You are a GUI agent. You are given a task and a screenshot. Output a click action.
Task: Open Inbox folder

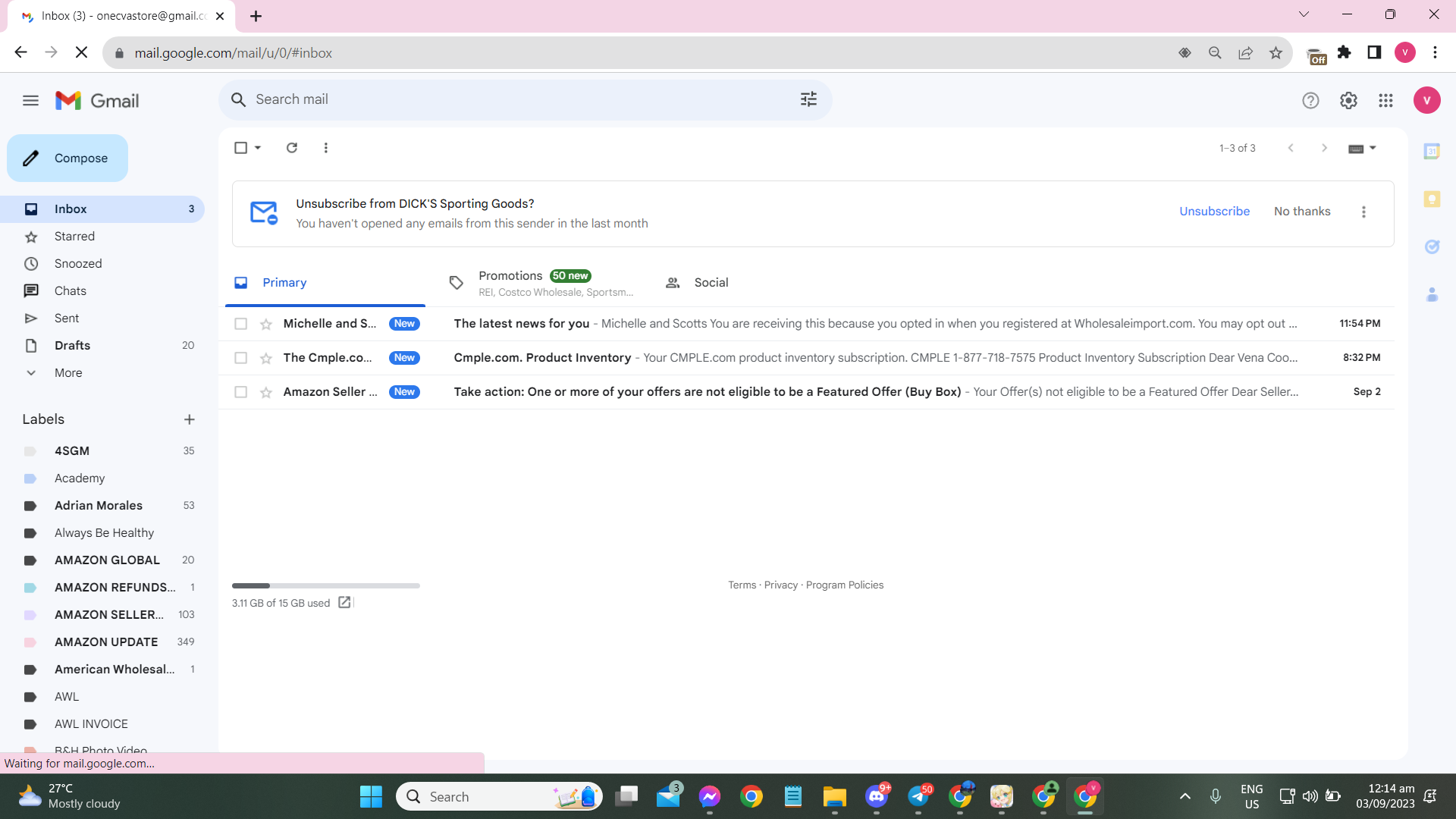102,209
